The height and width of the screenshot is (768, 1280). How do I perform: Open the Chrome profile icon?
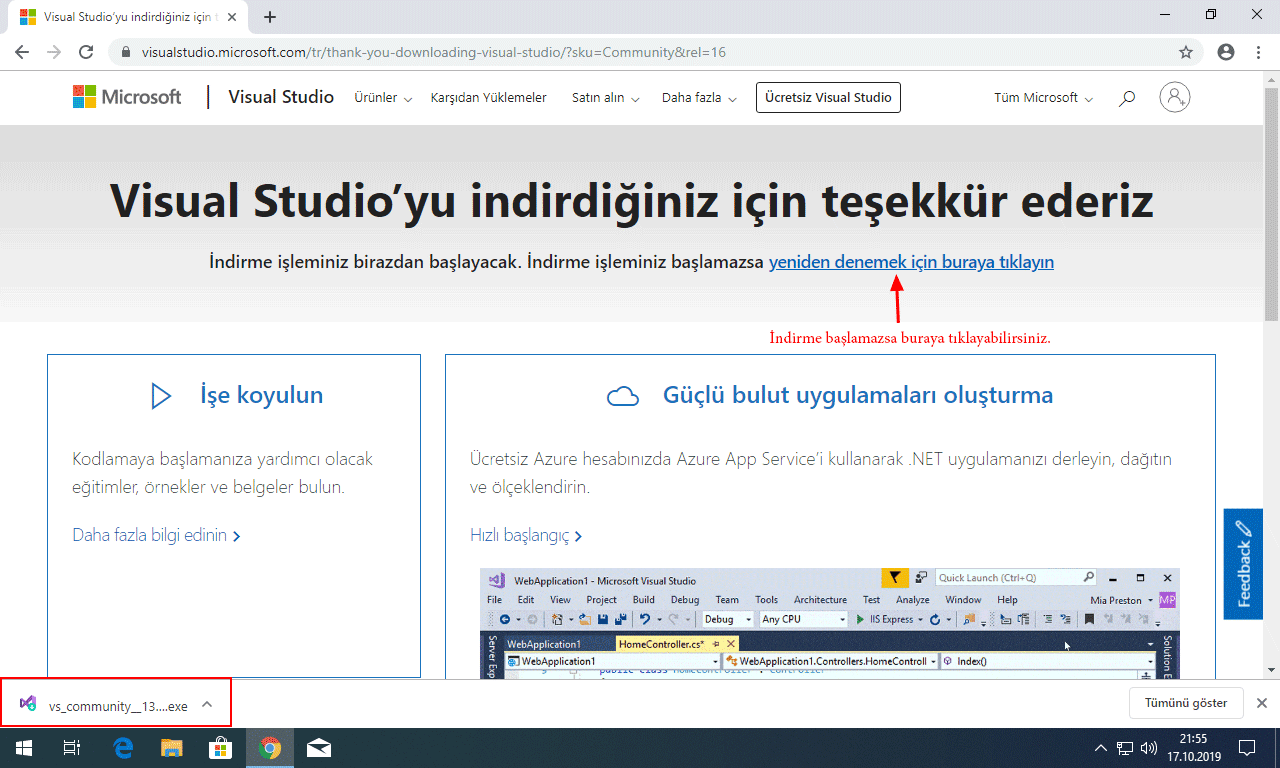(1226, 52)
